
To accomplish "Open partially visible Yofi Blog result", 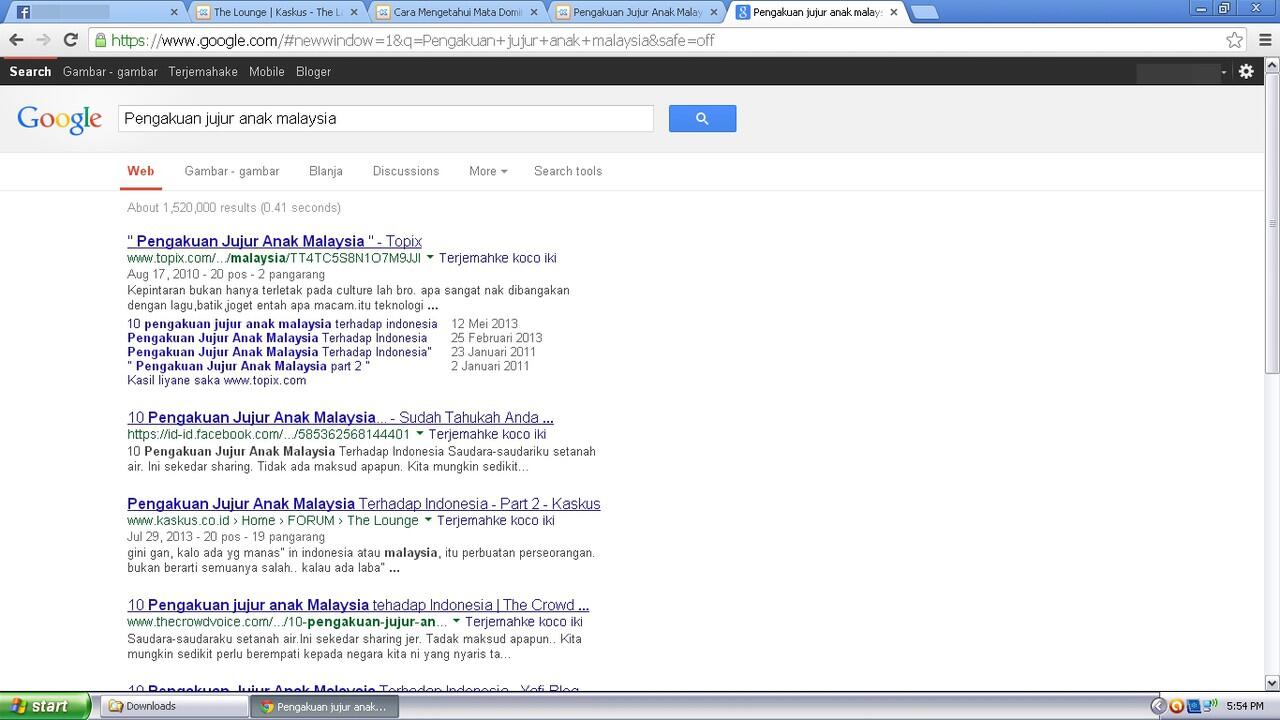I will [x=353, y=688].
